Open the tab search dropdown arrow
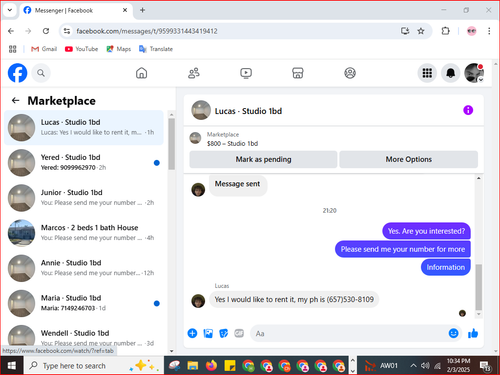 [x=10, y=10]
